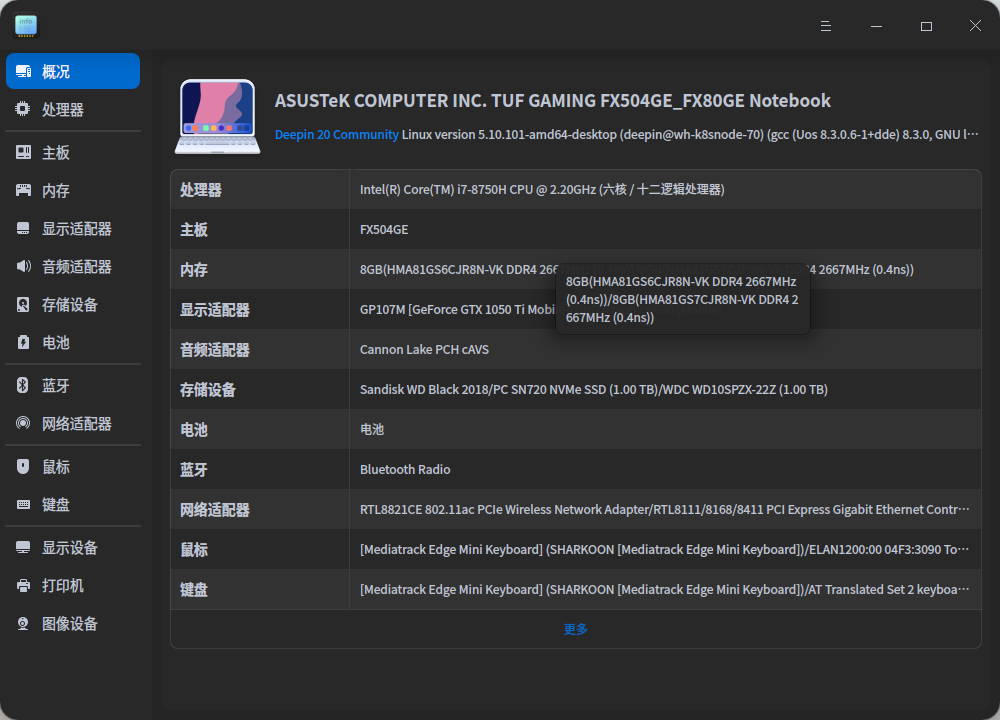Click the RTL8821CE wireless adapter value

[665, 510]
